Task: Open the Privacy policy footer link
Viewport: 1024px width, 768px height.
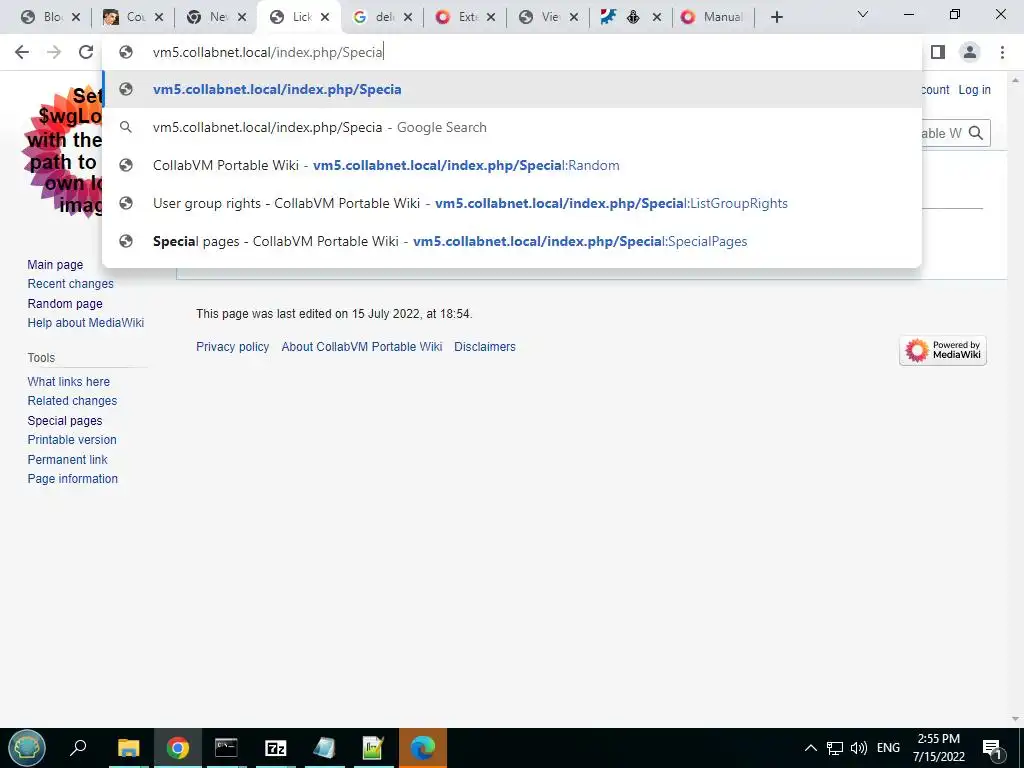Action: click(232, 347)
